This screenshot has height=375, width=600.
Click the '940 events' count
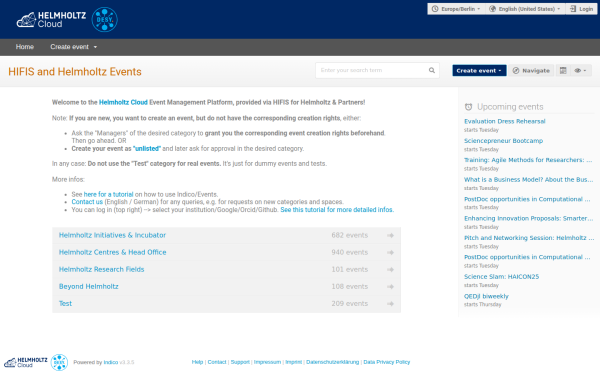tap(349, 253)
